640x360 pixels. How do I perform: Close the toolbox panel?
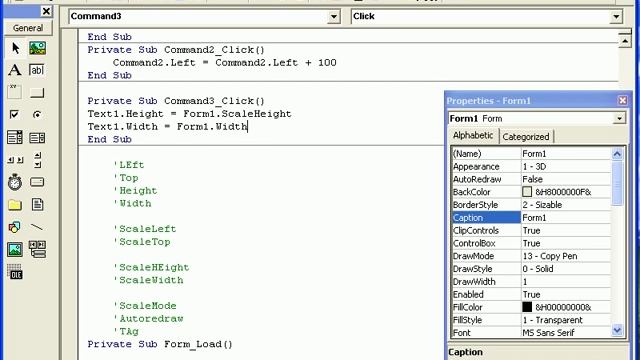tap(47, 11)
